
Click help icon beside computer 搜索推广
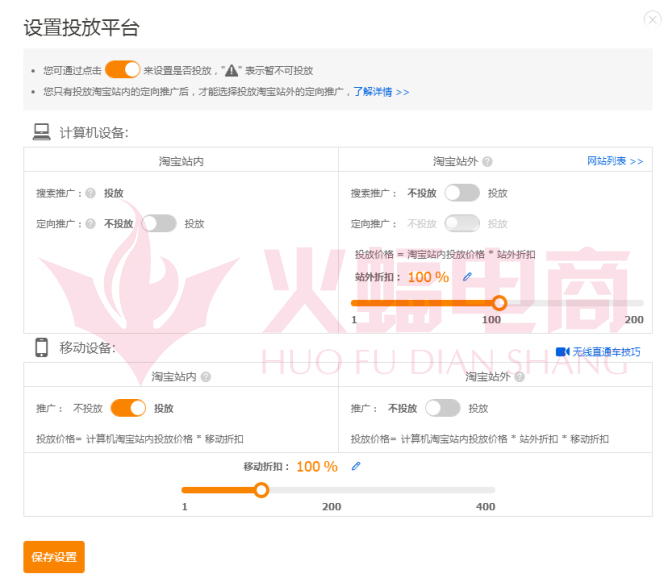(90, 193)
